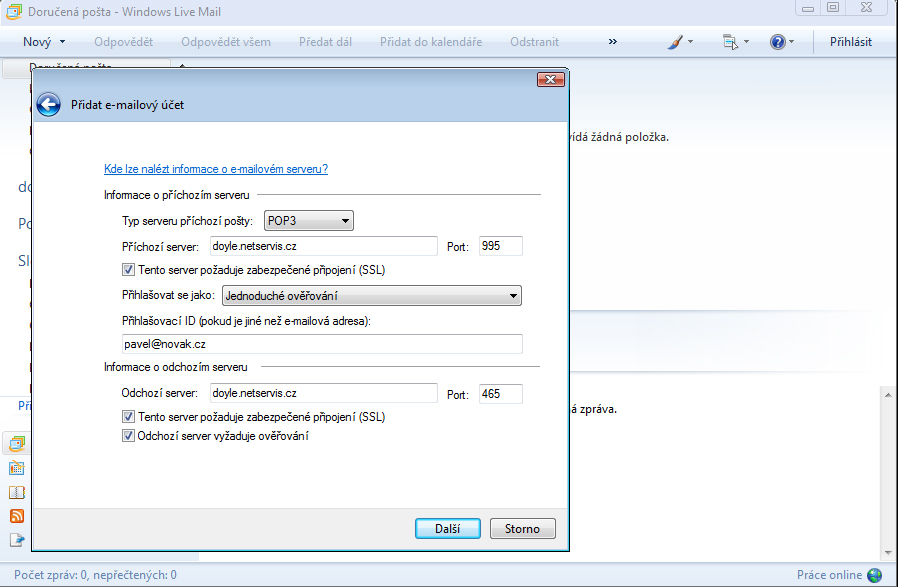The width and height of the screenshot is (898, 587).
Task: Click the scrollbar up arrow in main window
Action: [x=888, y=395]
